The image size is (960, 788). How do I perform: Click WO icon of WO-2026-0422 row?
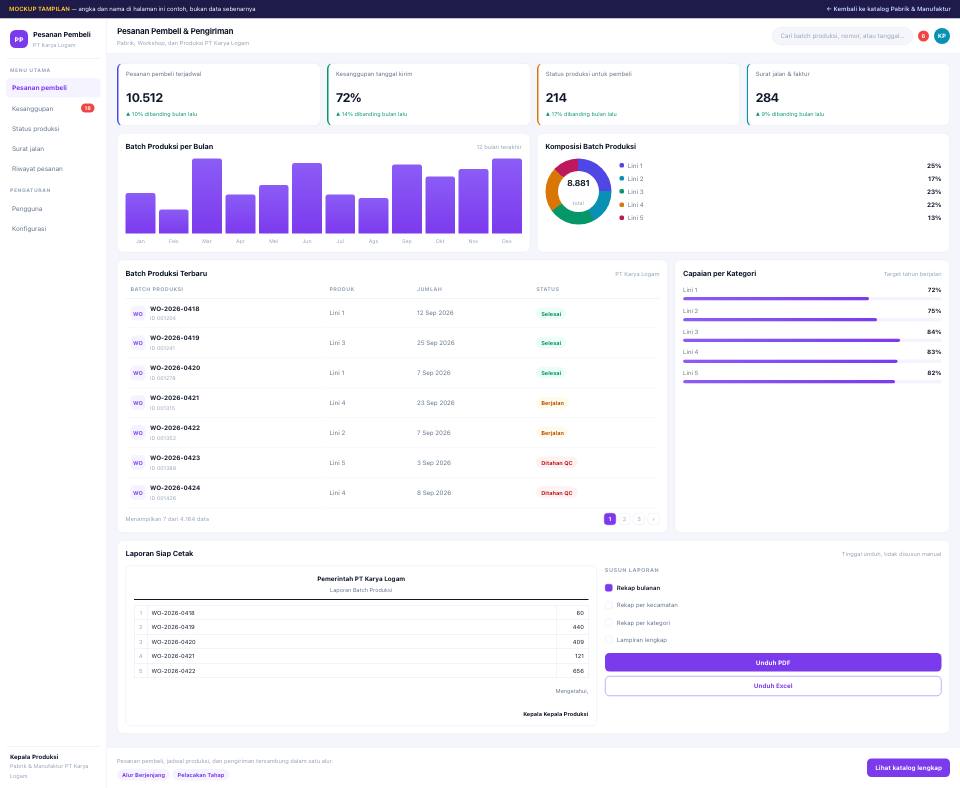pyautogui.click(x=138, y=433)
